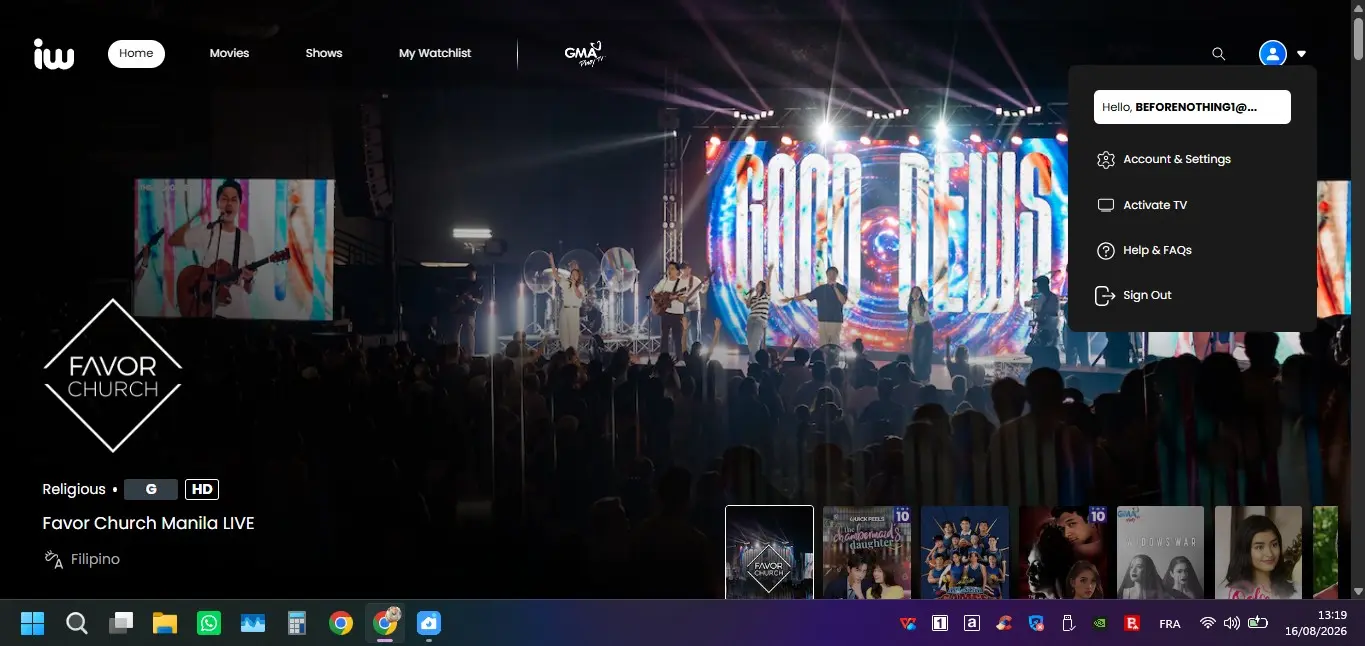Click the red B tray icon
This screenshot has width=1365, height=646.
pos(1132,624)
